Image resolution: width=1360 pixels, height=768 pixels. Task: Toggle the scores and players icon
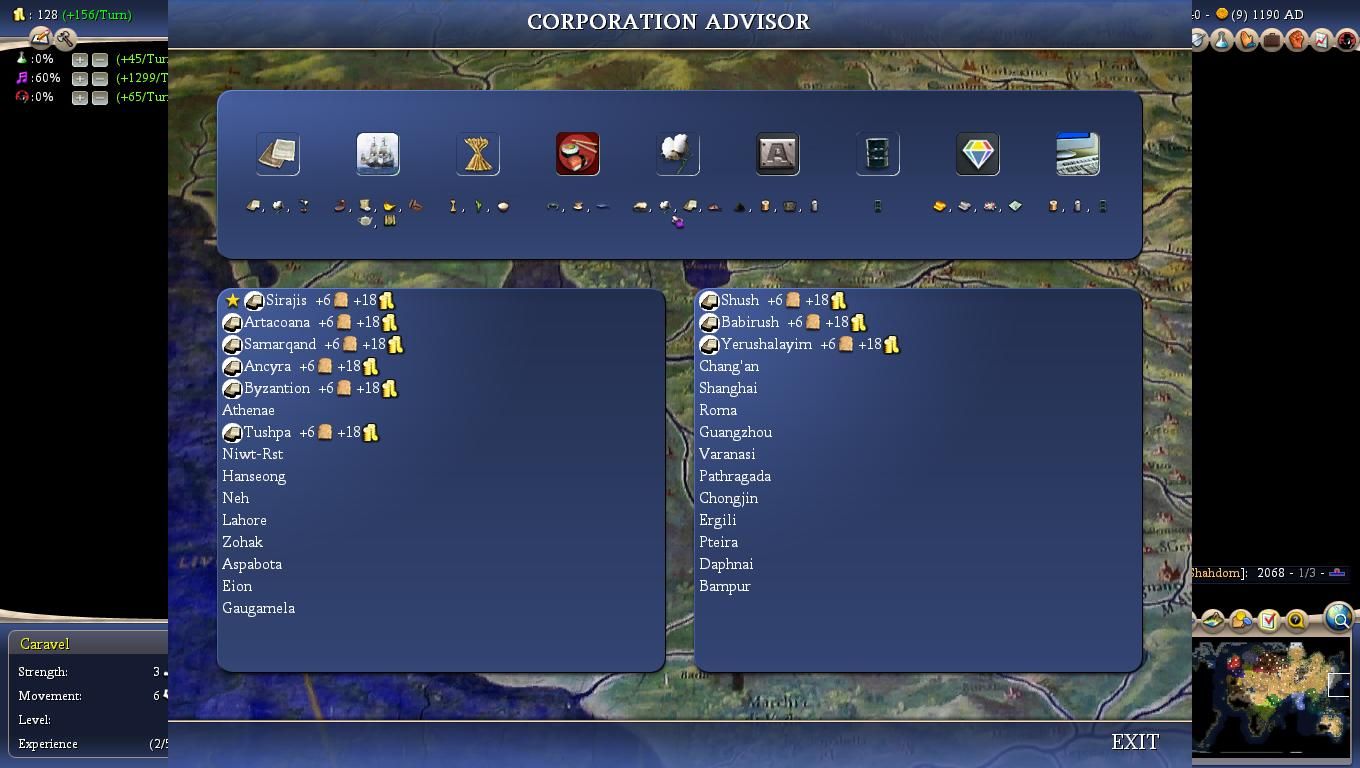pyautogui.click(x=1241, y=620)
